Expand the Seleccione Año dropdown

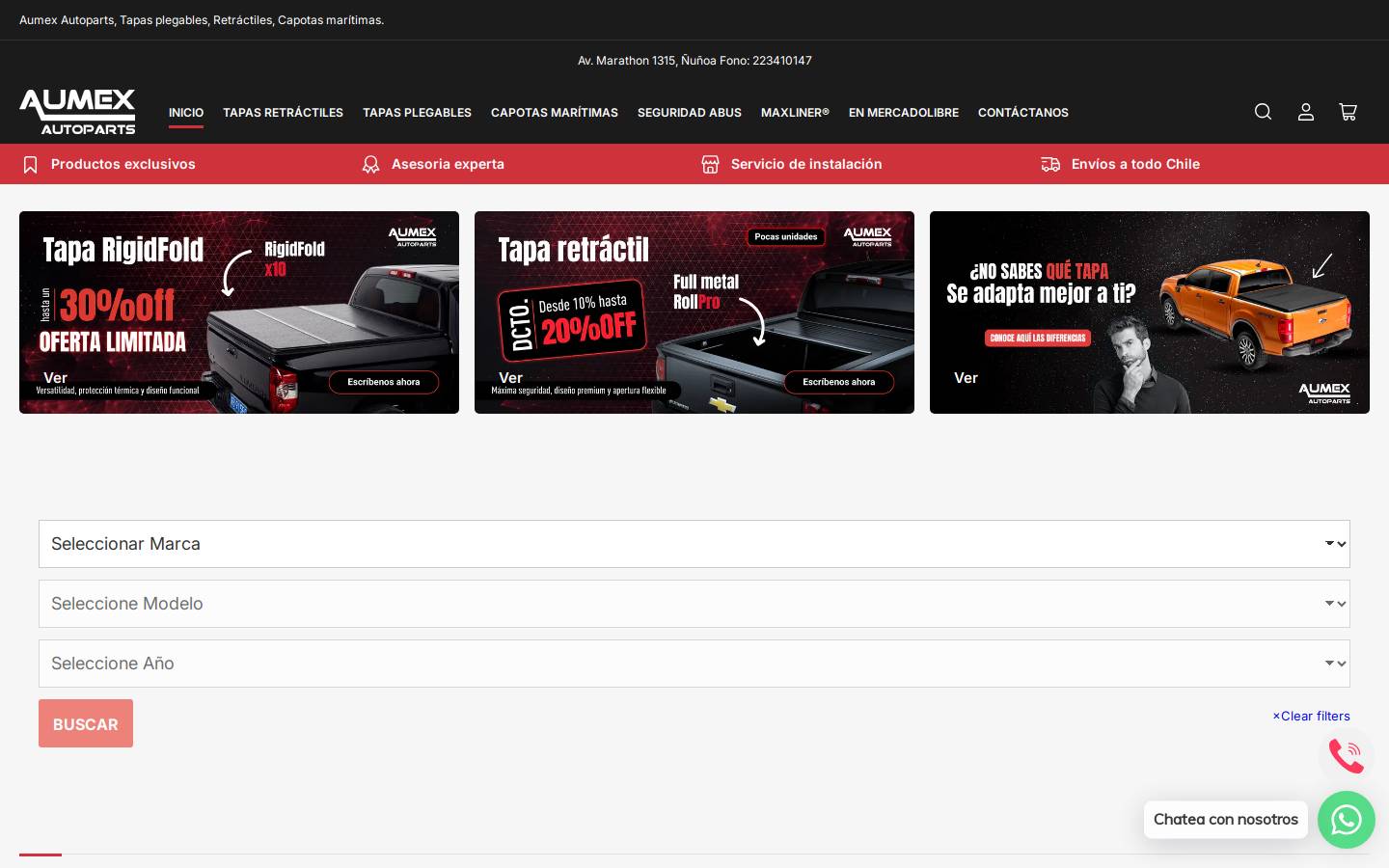tap(694, 664)
